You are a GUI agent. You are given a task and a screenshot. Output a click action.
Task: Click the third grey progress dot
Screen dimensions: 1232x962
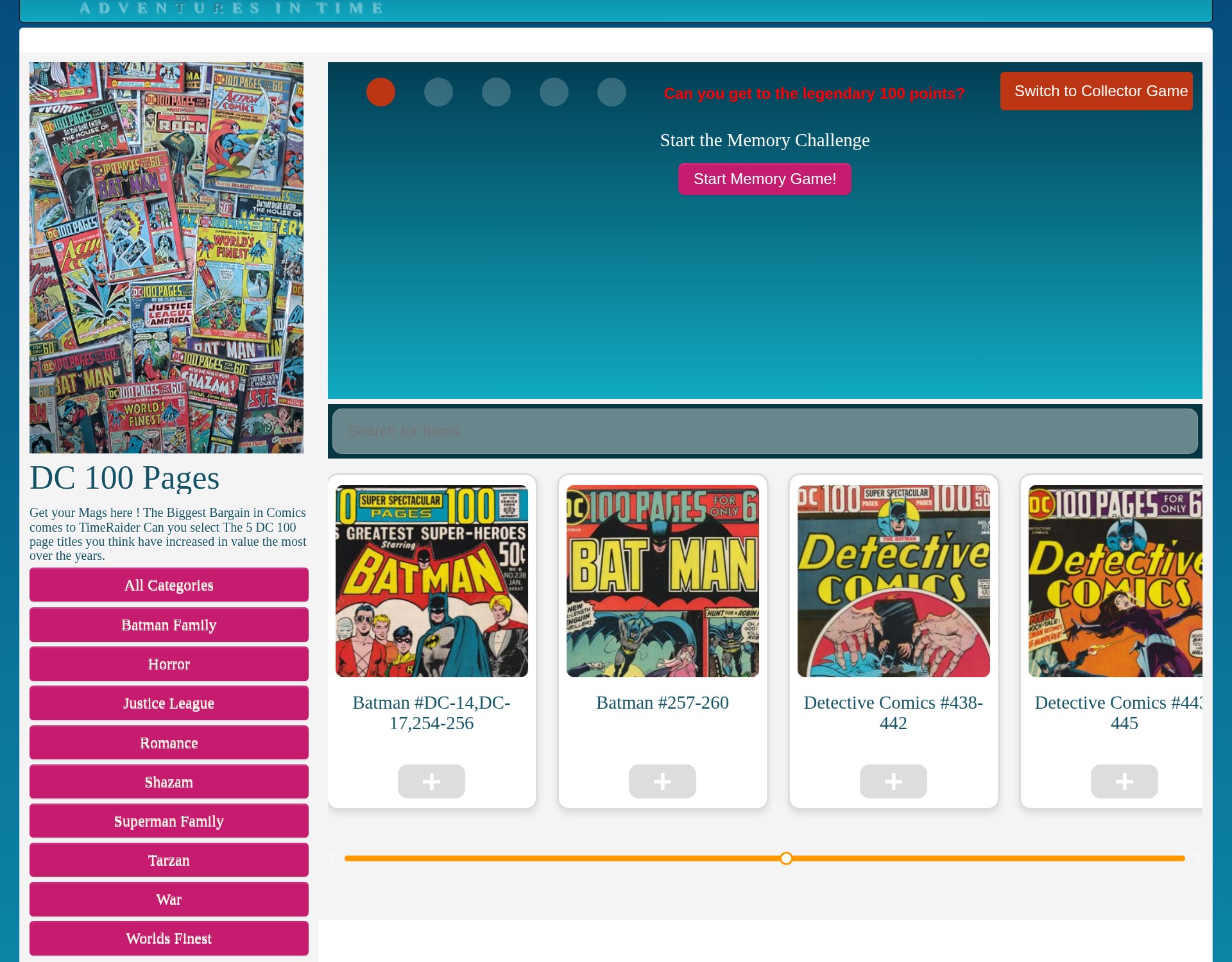496,92
